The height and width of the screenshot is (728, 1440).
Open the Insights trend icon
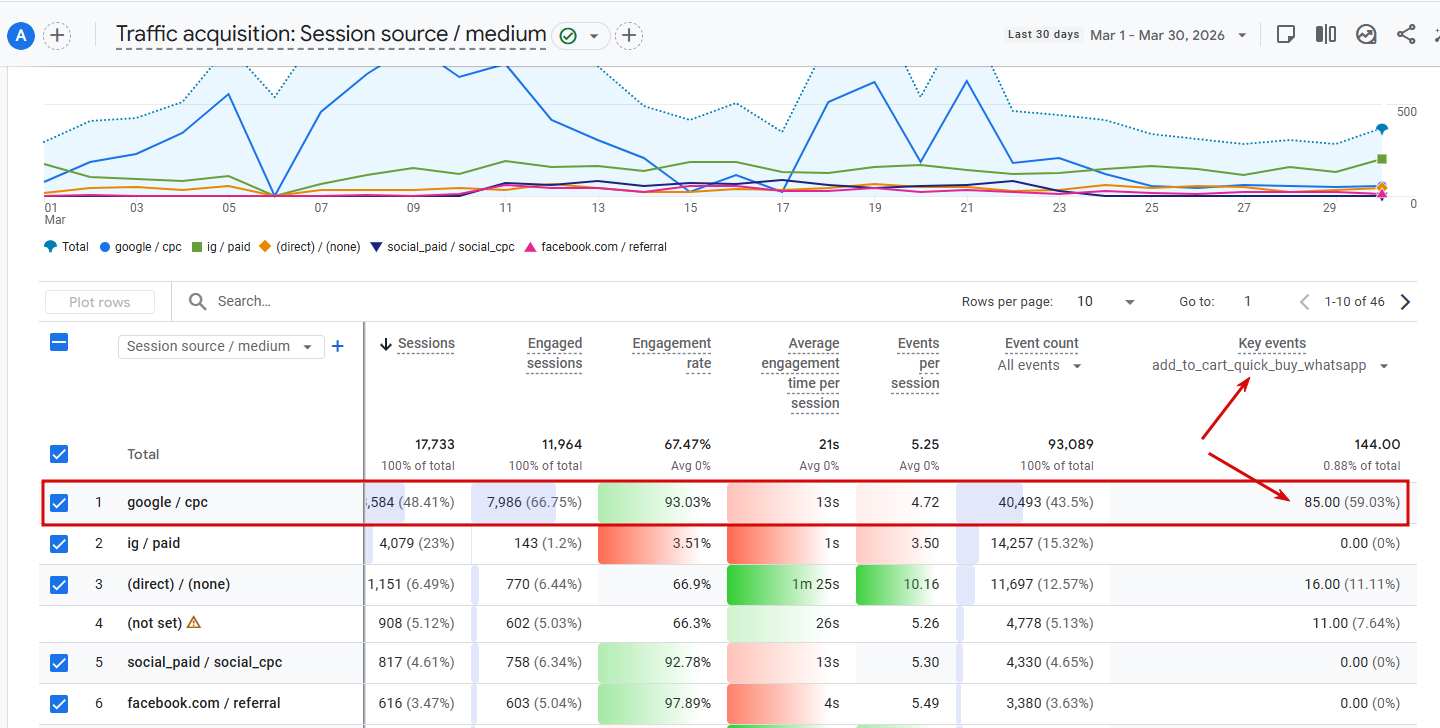tap(1366, 34)
